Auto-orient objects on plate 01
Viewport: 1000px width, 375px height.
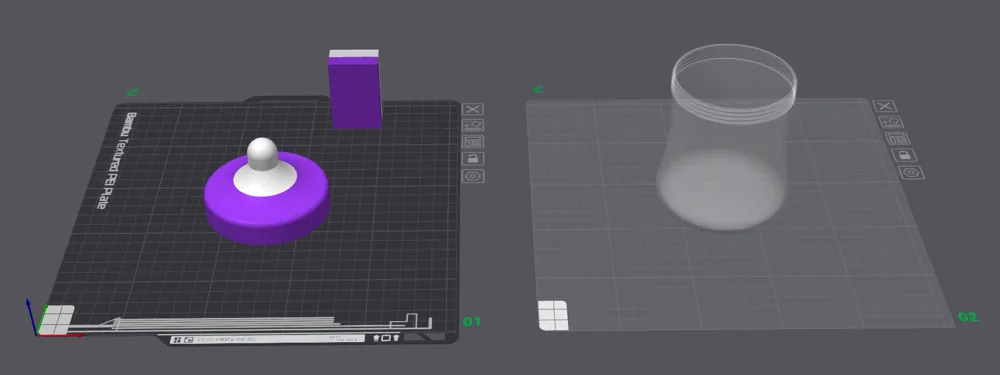click(x=474, y=125)
